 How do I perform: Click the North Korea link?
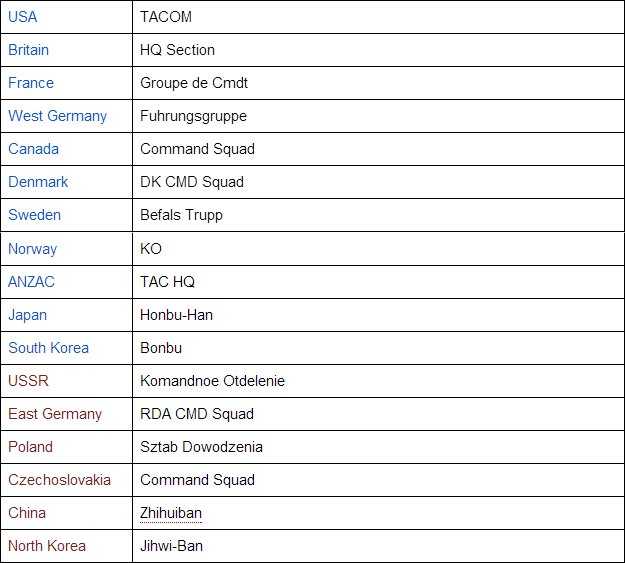[47, 546]
